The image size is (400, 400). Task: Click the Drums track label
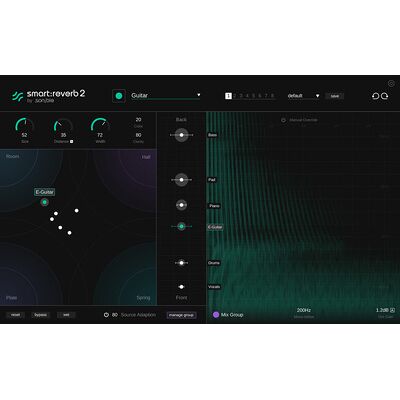click(x=214, y=263)
